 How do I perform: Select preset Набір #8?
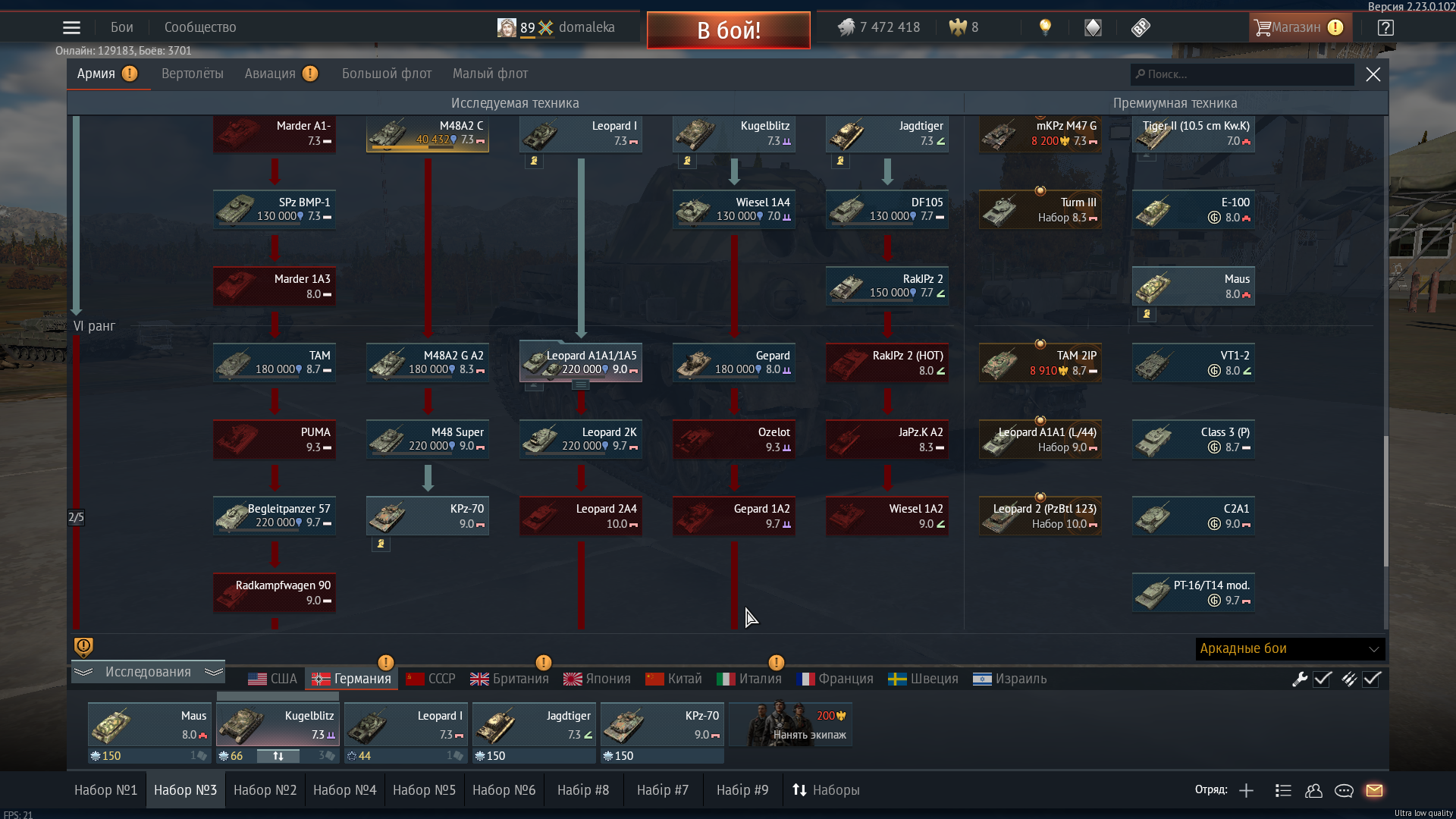pos(583,790)
